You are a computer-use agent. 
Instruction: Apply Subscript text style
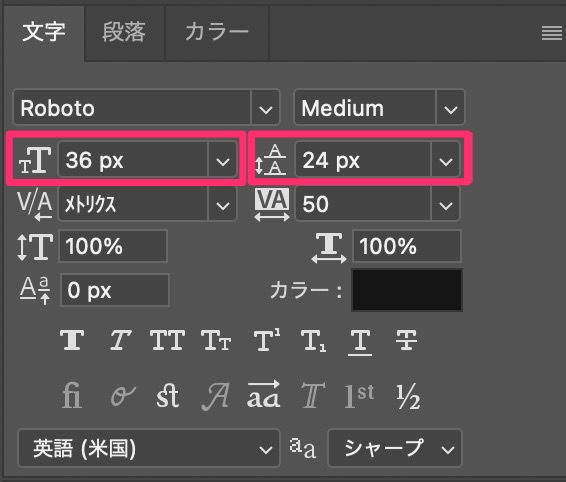pyautogui.click(x=313, y=340)
